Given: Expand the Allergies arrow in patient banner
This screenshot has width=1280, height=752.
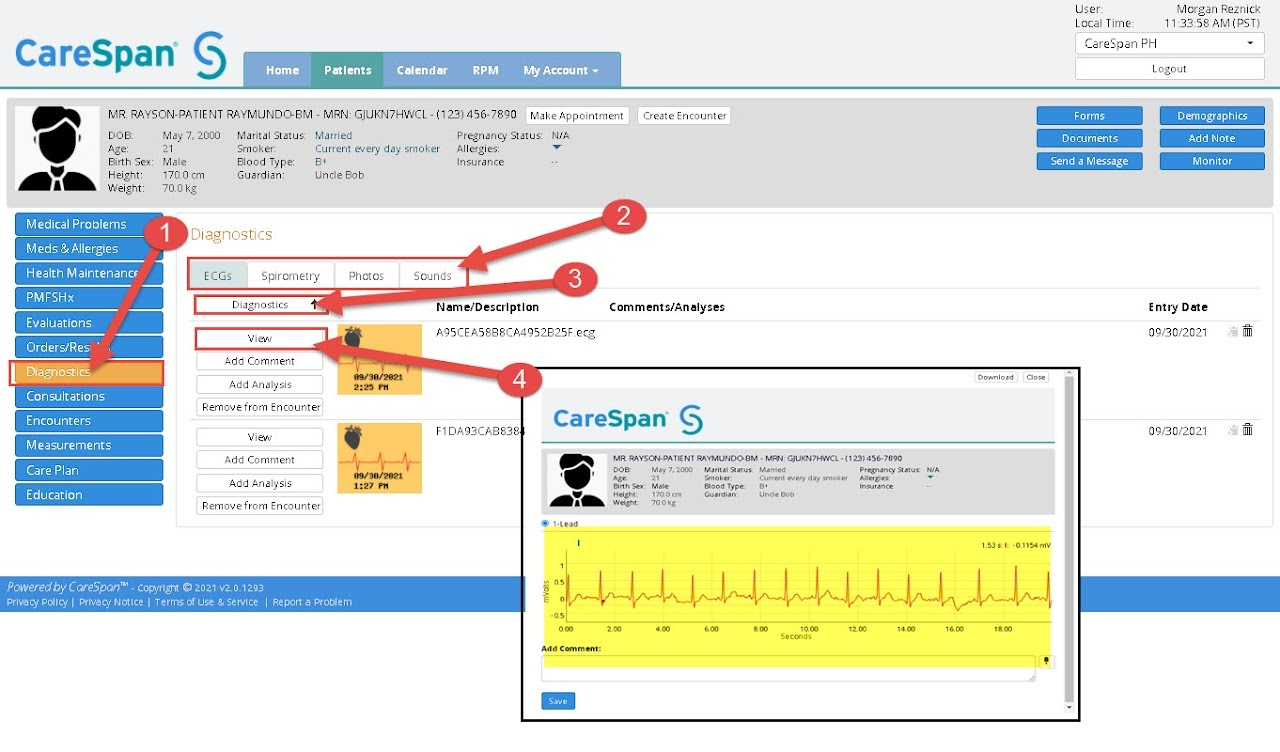Looking at the screenshot, I should coord(557,149).
